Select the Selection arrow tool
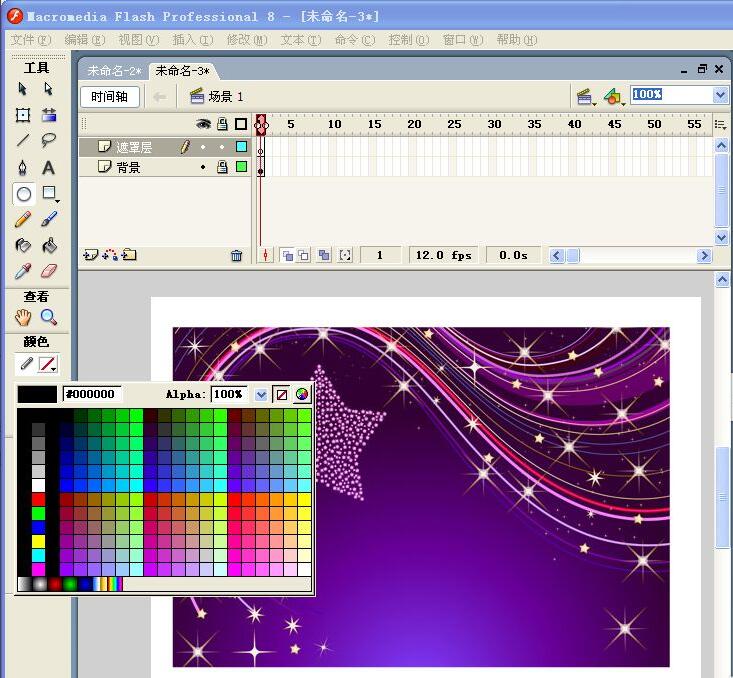This screenshot has width=733, height=678. click(22, 88)
